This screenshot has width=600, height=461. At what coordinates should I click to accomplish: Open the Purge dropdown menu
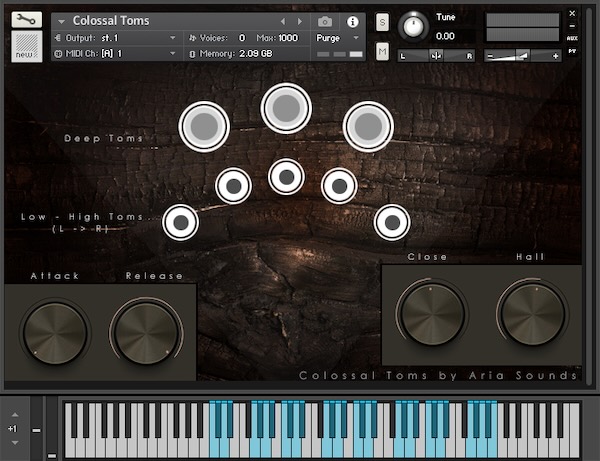[337, 38]
